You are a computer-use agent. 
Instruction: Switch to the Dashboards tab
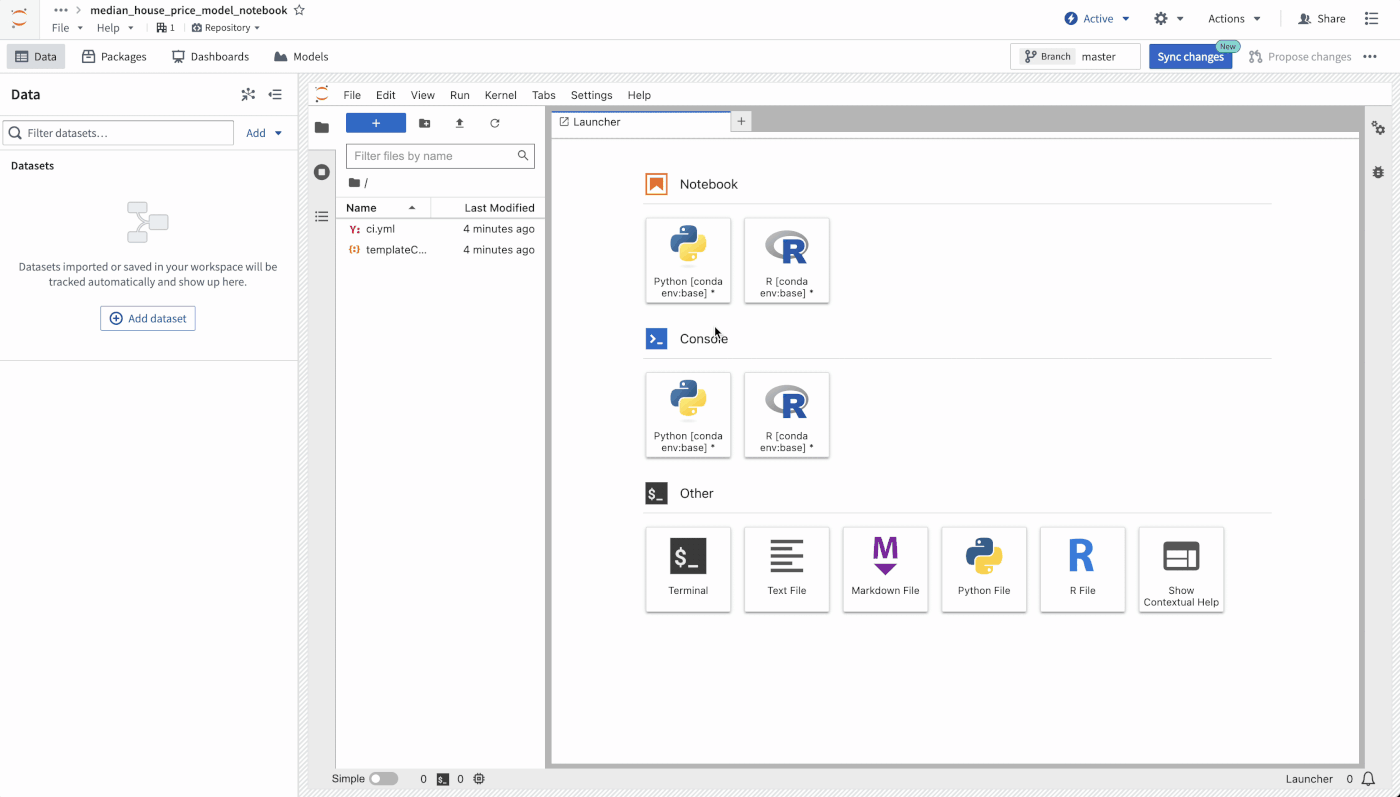pyautogui.click(x=210, y=57)
